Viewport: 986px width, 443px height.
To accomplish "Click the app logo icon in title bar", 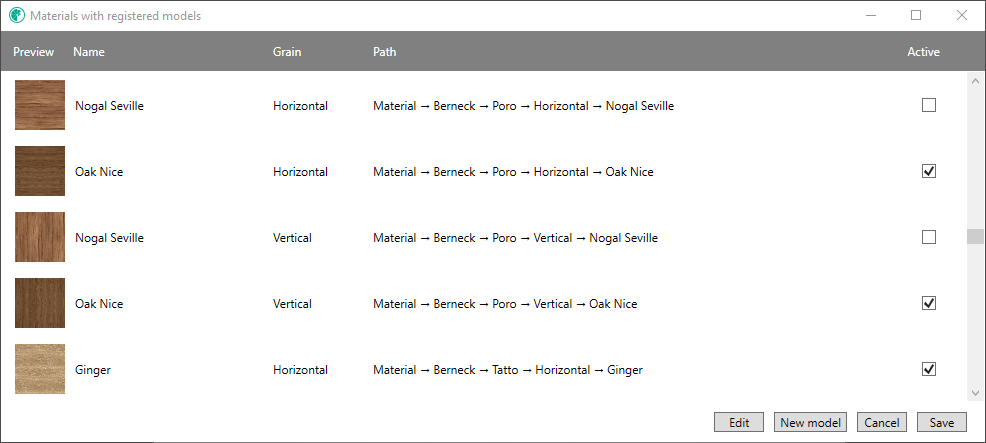I will (17, 16).
